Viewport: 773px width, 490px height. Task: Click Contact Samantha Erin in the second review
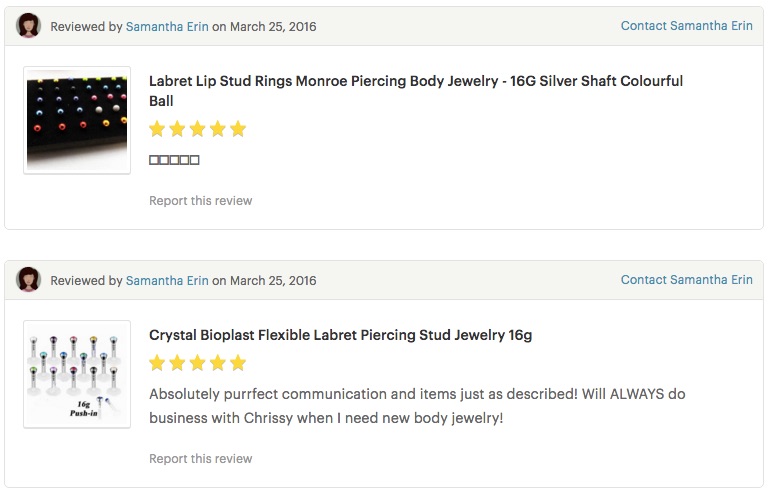[686, 280]
